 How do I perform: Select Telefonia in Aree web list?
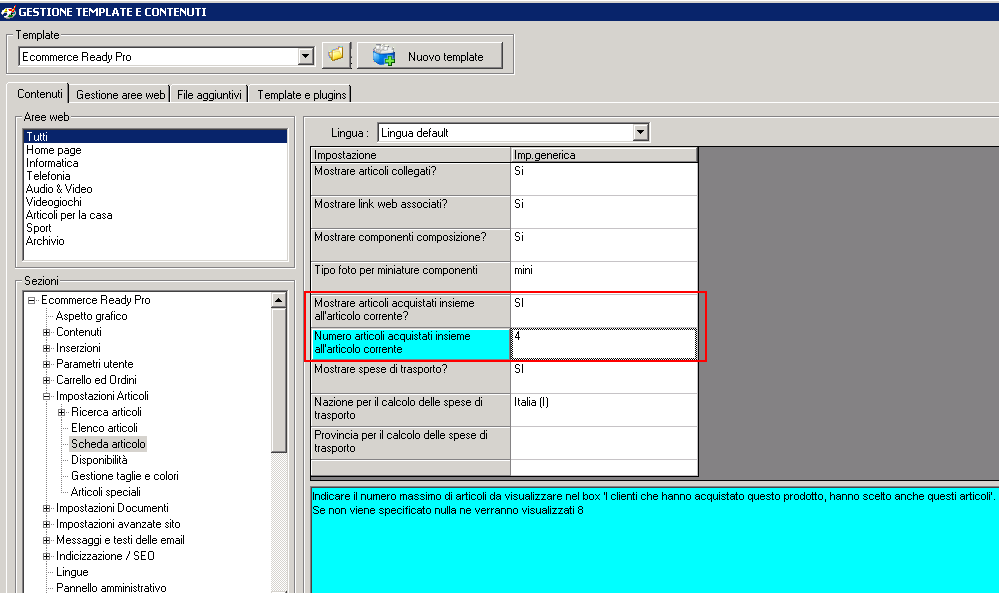point(48,176)
